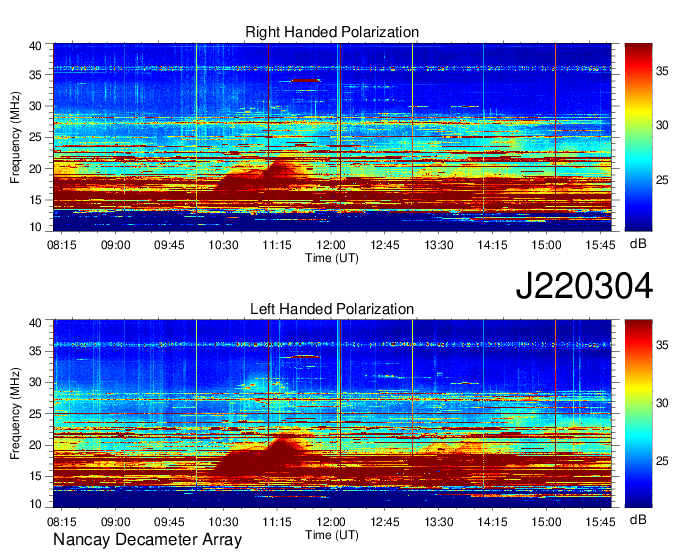Click the 15:00 tick on the Left Handed plot
Viewport: 680px width, 552px height.
coord(546,522)
